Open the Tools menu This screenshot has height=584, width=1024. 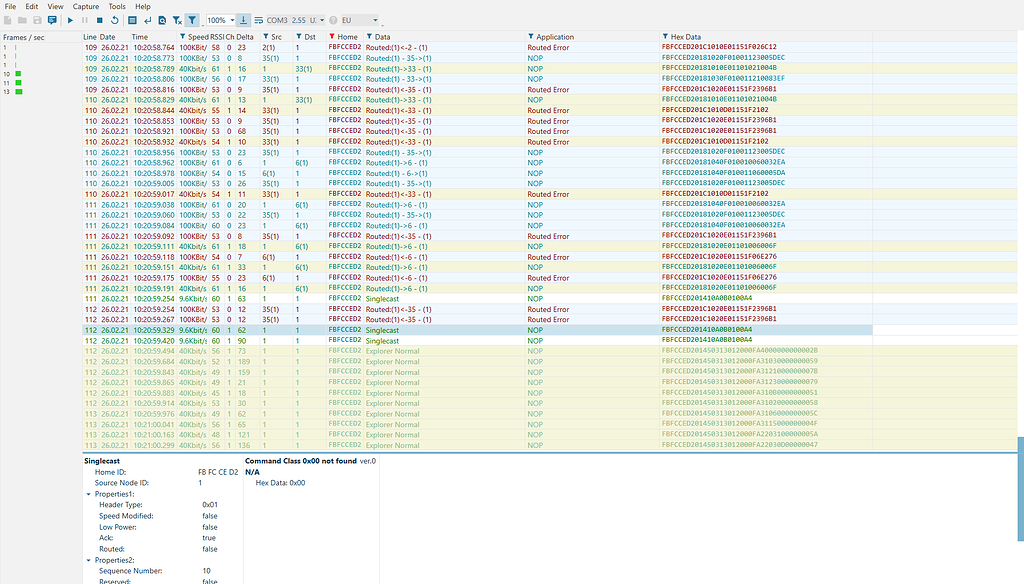tap(117, 6)
